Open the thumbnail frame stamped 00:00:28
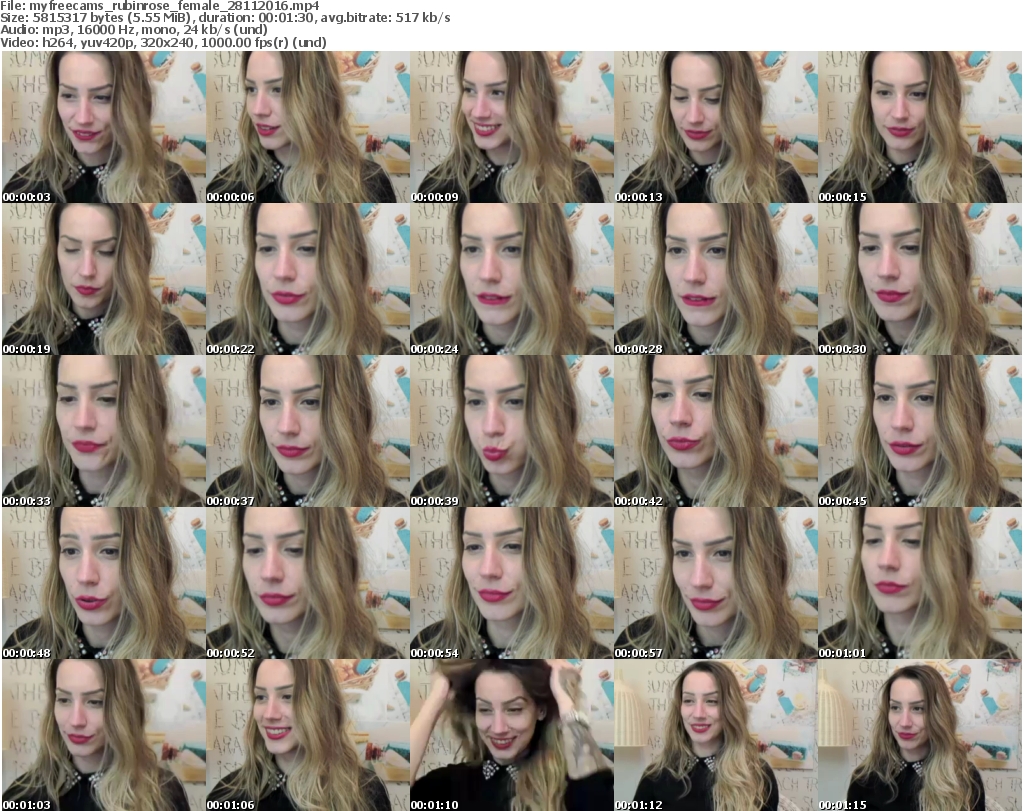1024x811 pixels. point(716,279)
